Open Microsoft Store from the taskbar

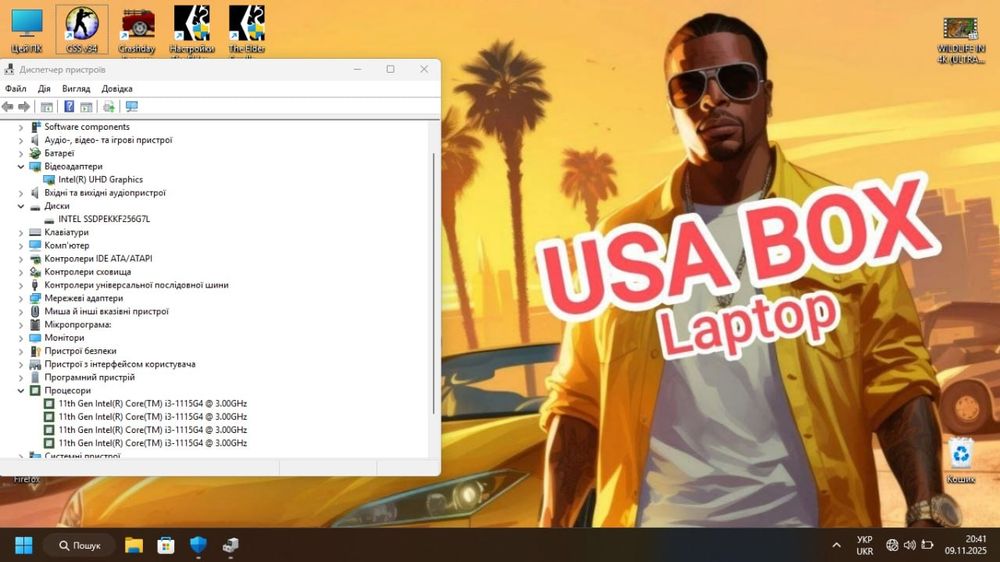[x=166, y=545]
